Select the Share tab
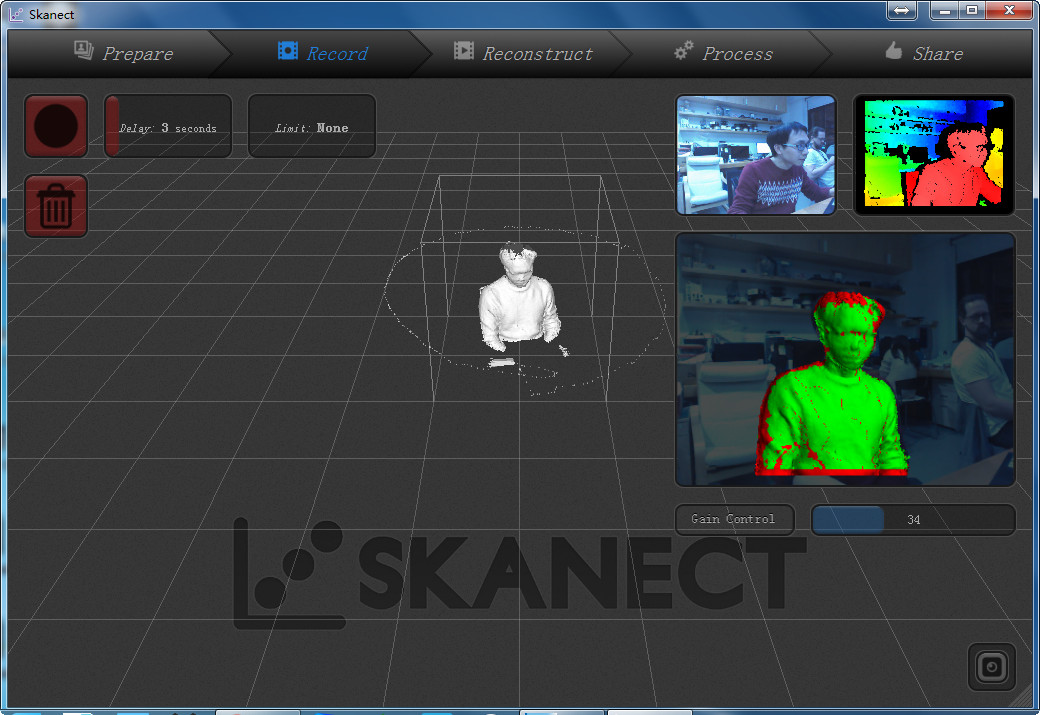Image resolution: width=1040 pixels, height=715 pixels. [924, 53]
